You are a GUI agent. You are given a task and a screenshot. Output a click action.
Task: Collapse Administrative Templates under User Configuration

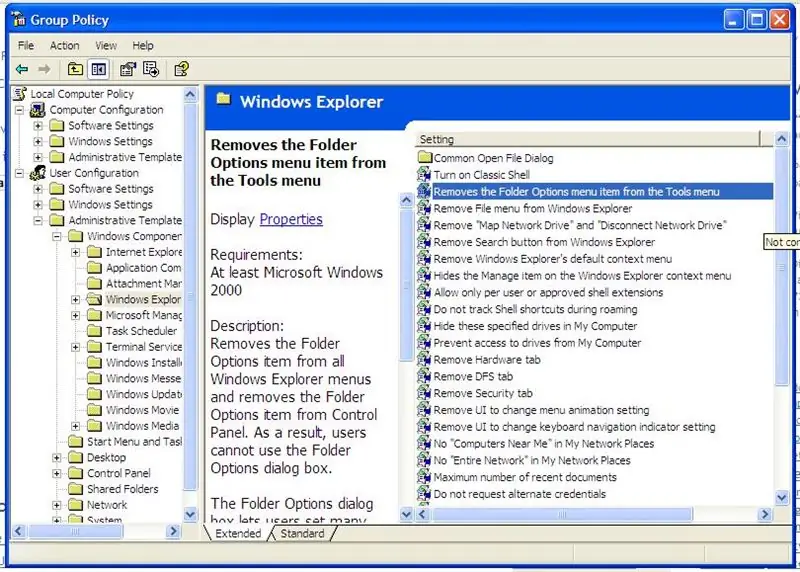coord(38,220)
